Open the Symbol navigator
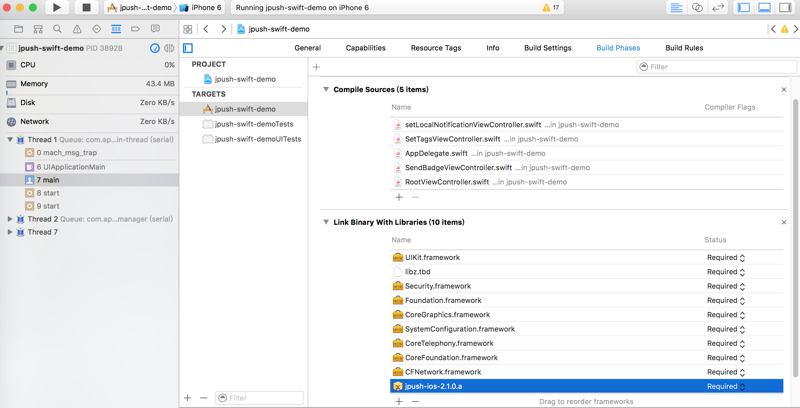The image size is (800, 408). tap(38, 29)
